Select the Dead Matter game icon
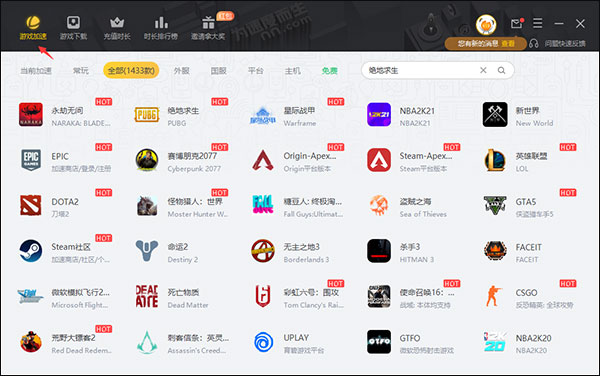 point(147,296)
